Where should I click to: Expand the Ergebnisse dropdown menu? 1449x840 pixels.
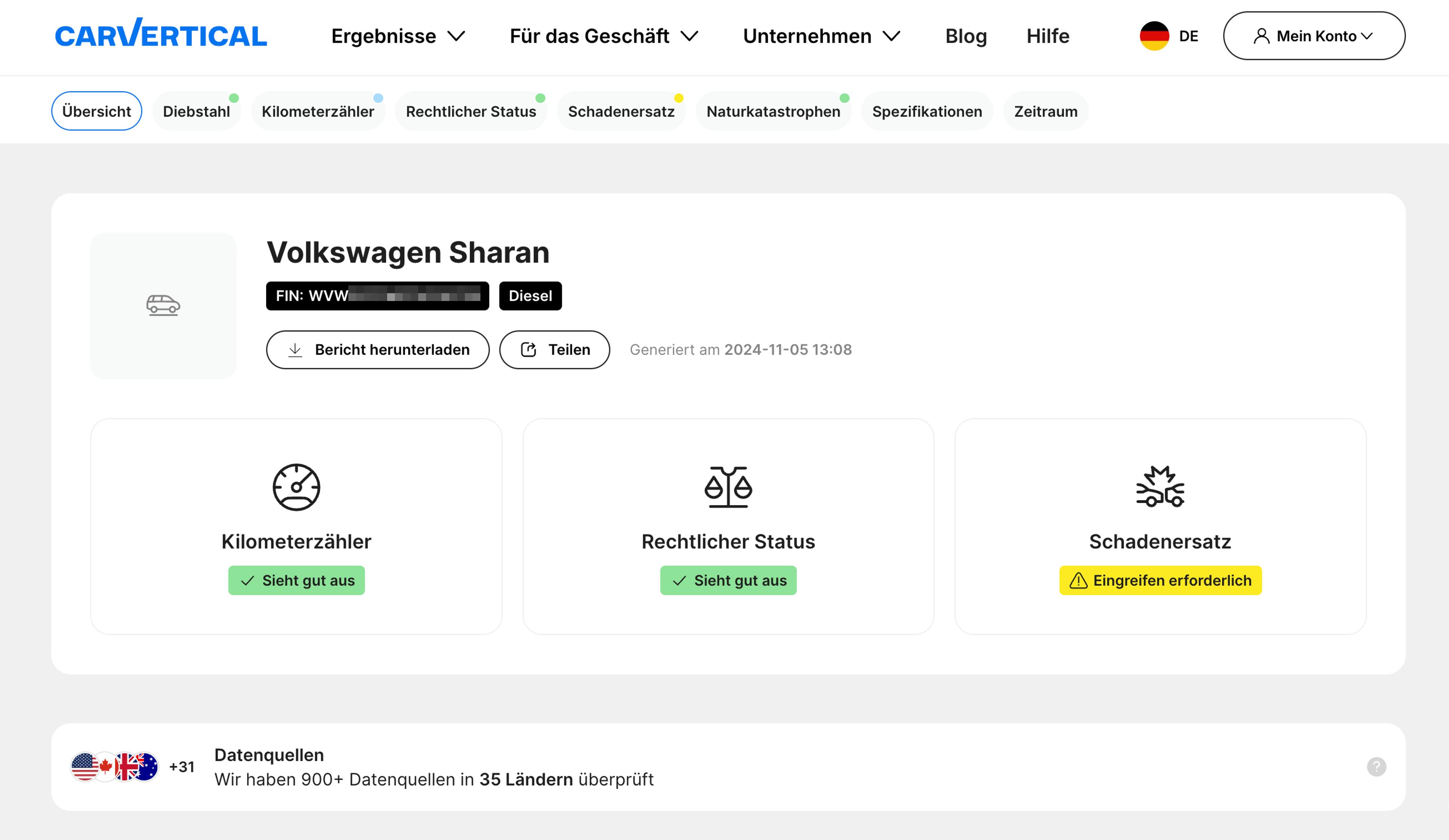click(x=398, y=36)
